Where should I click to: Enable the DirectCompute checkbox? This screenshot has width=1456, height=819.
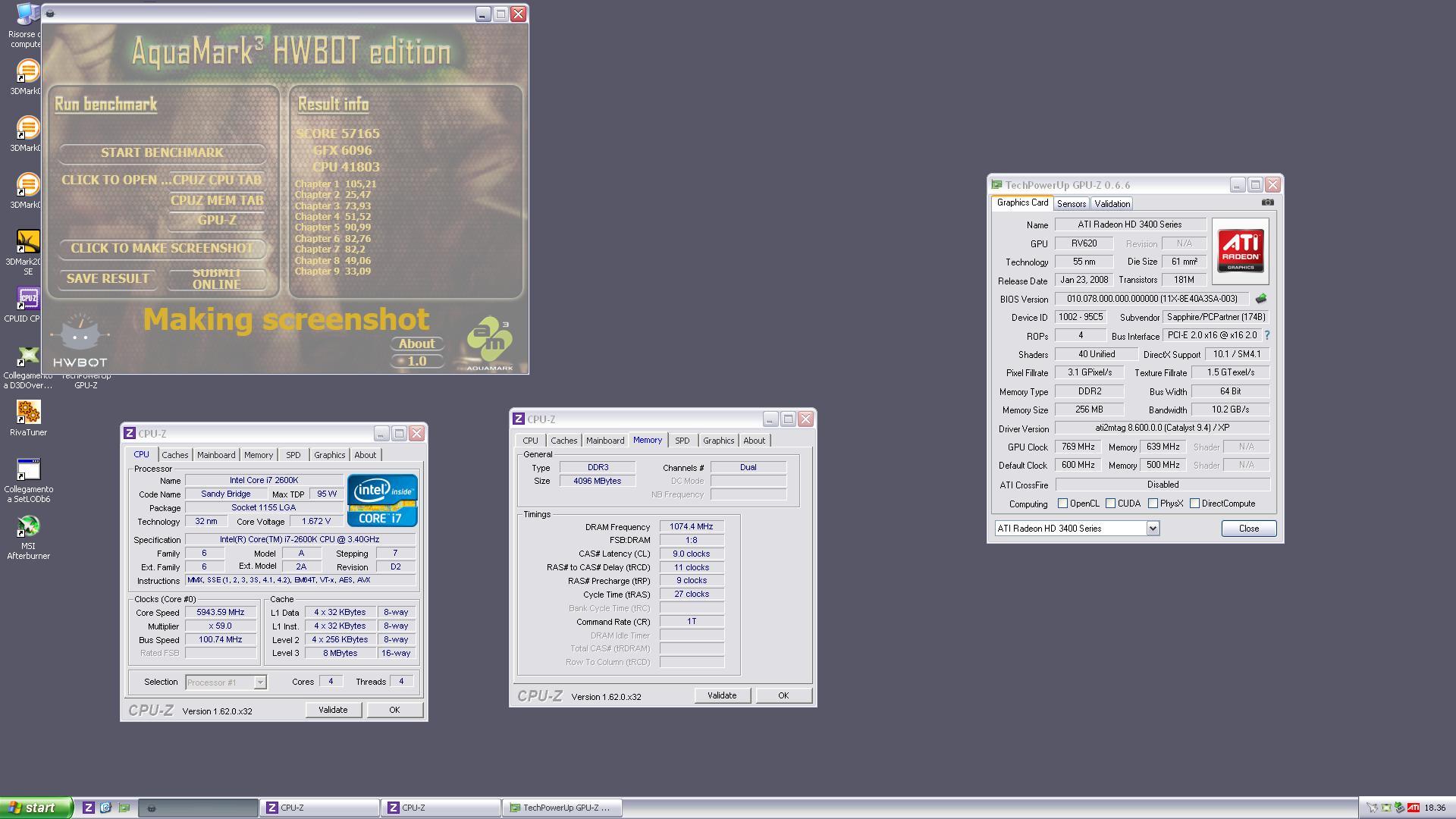click(1194, 504)
